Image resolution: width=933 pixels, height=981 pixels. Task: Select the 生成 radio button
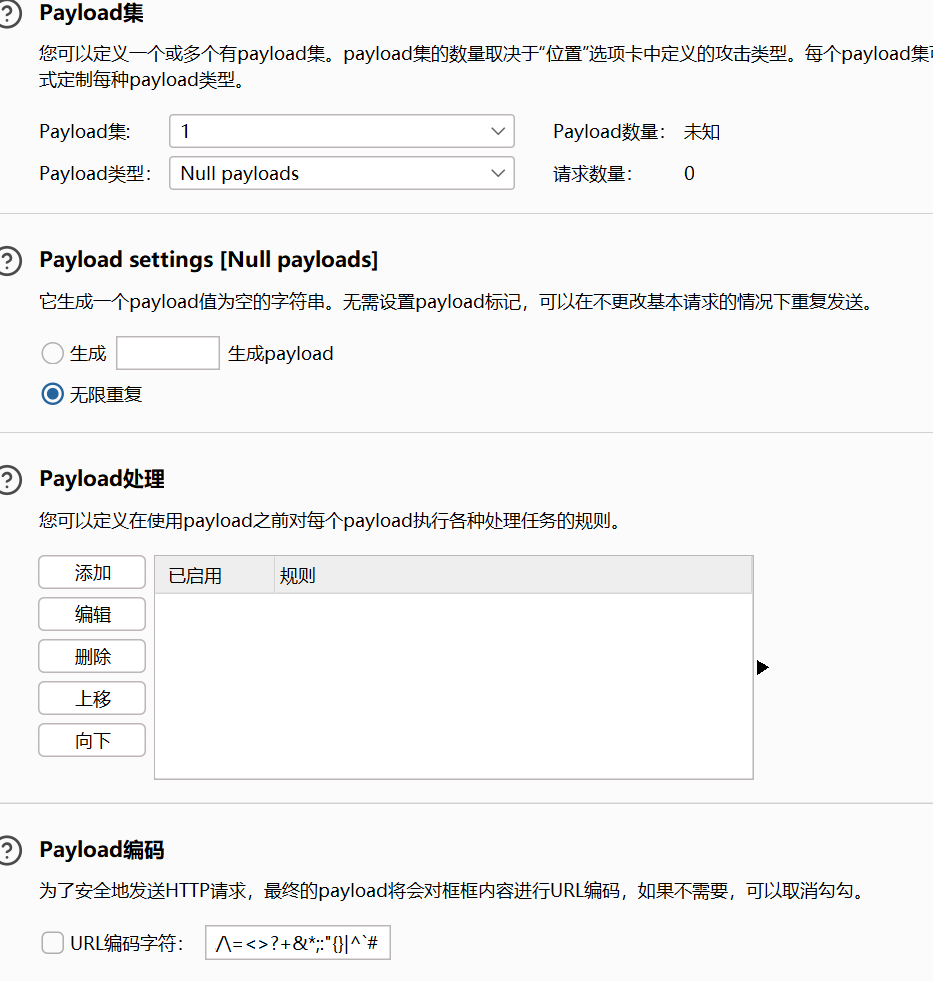[53, 353]
